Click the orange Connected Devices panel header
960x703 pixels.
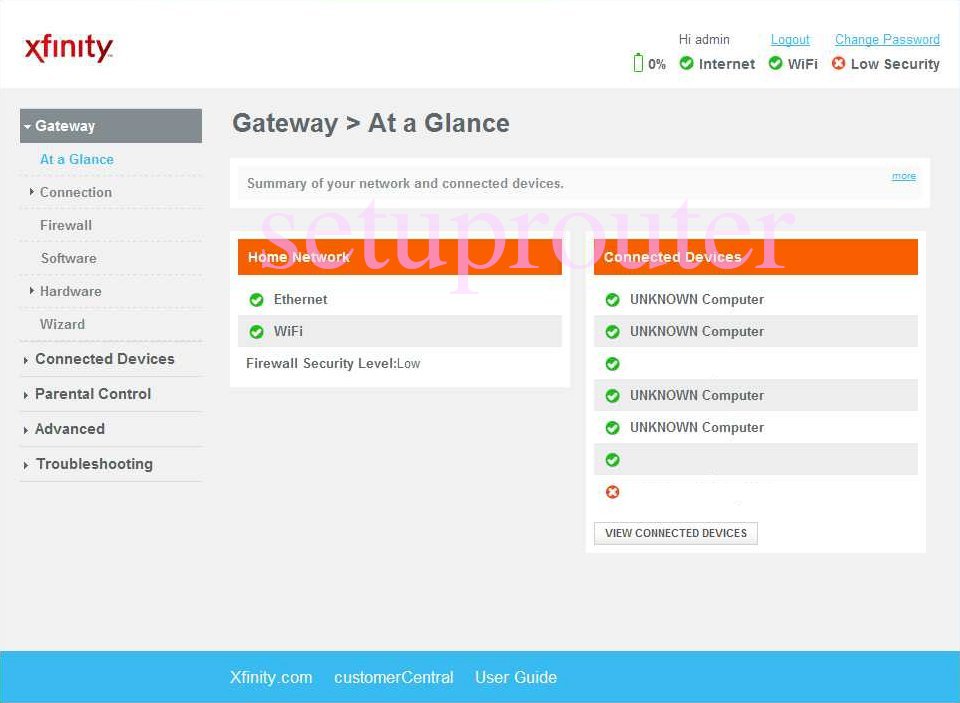tap(756, 257)
